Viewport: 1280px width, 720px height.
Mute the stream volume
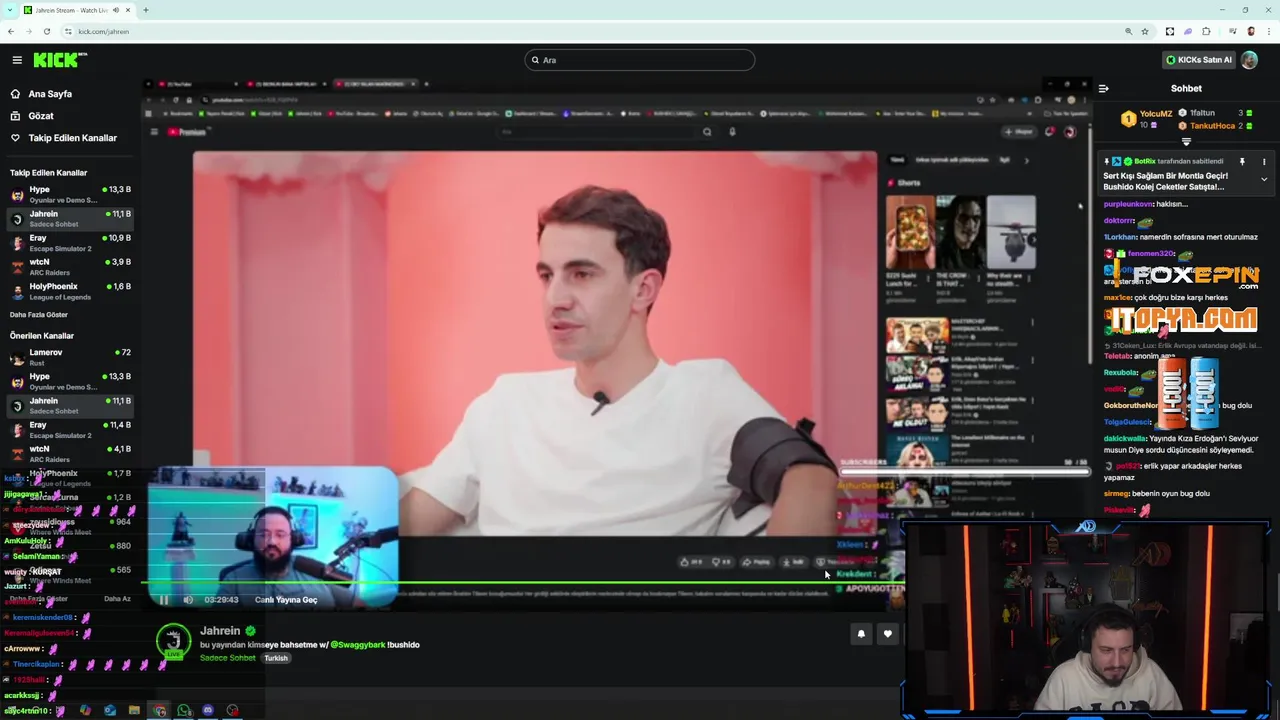[188, 600]
